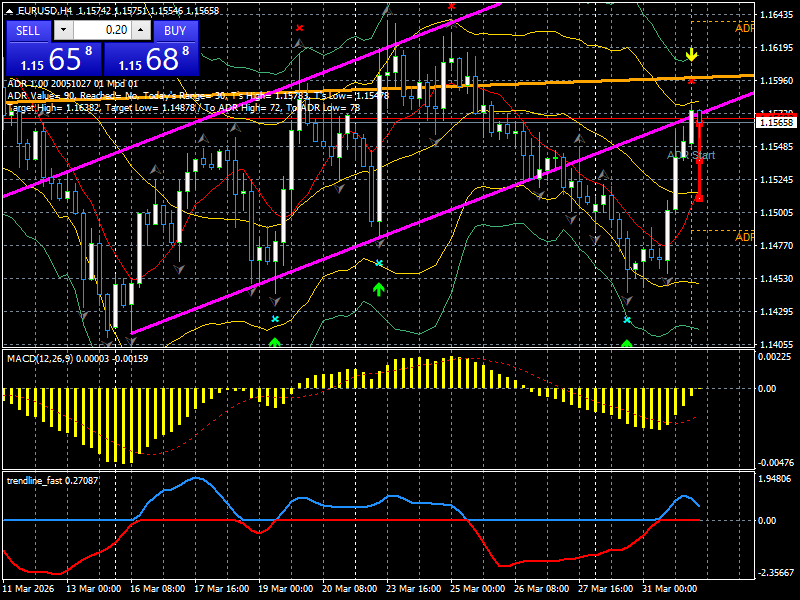
Task: Click trendline scale value -2.35667
Action: pyautogui.click(x=776, y=573)
